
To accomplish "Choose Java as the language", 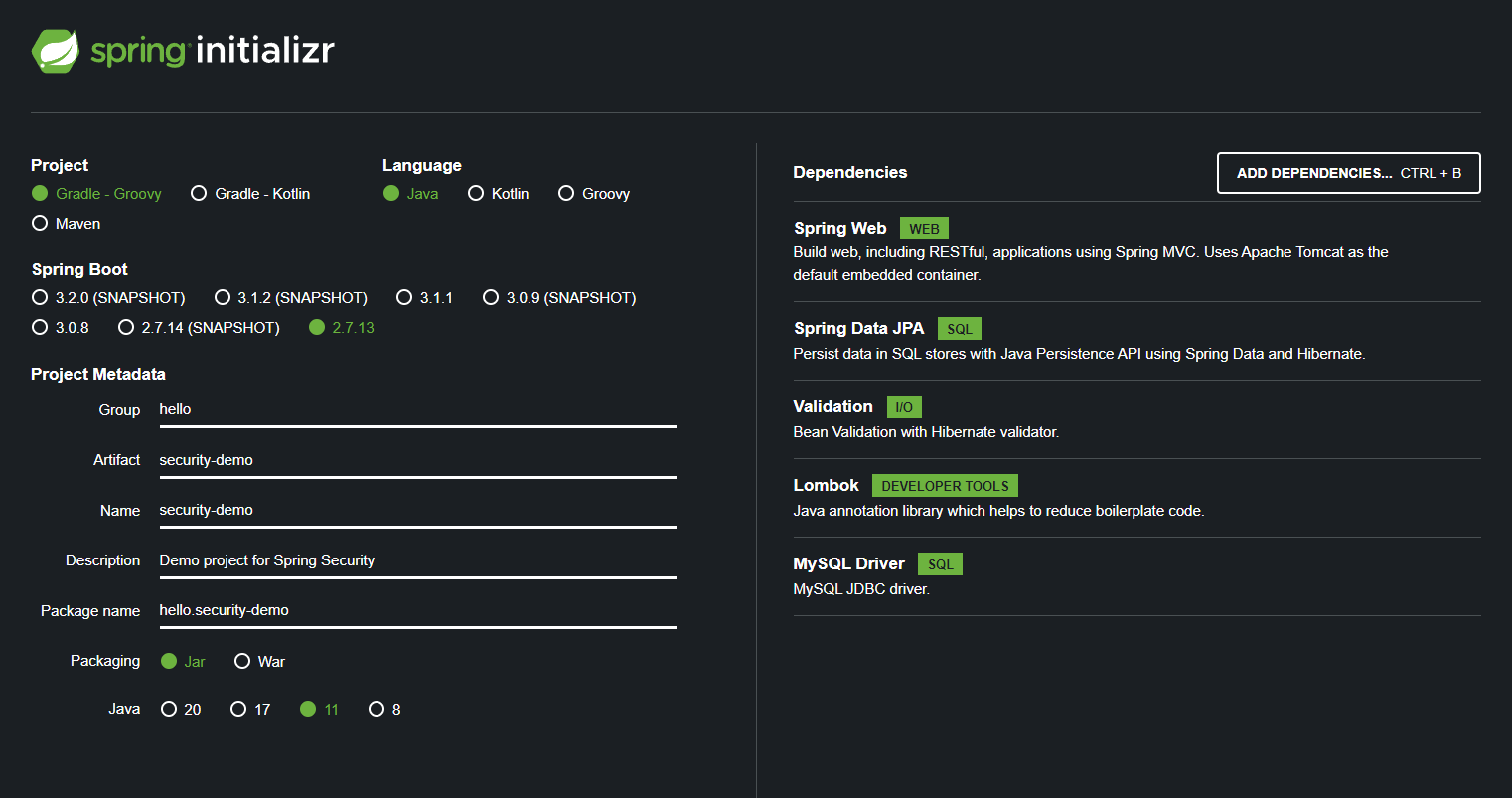I will tap(411, 194).
